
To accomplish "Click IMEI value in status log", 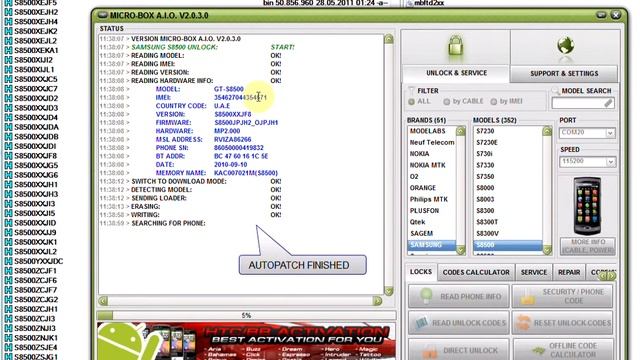I will pyautogui.click(x=240, y=98).
